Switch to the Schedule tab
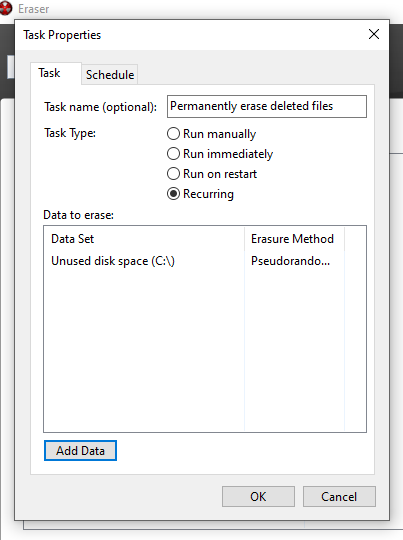 110,74
